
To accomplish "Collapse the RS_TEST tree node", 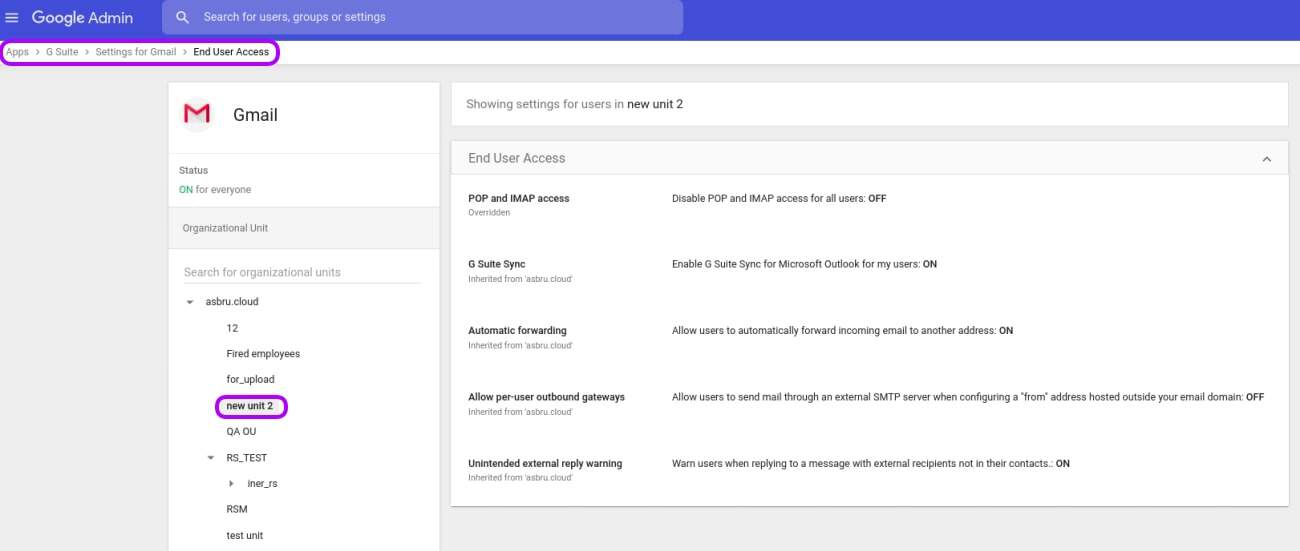I will [211, 458].
